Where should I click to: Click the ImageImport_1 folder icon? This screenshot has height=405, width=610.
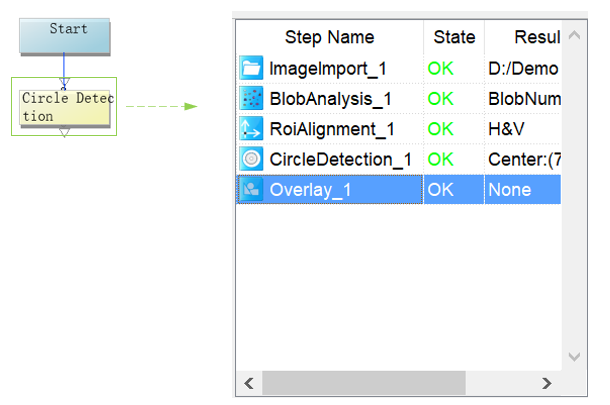[x=251, y=69]
